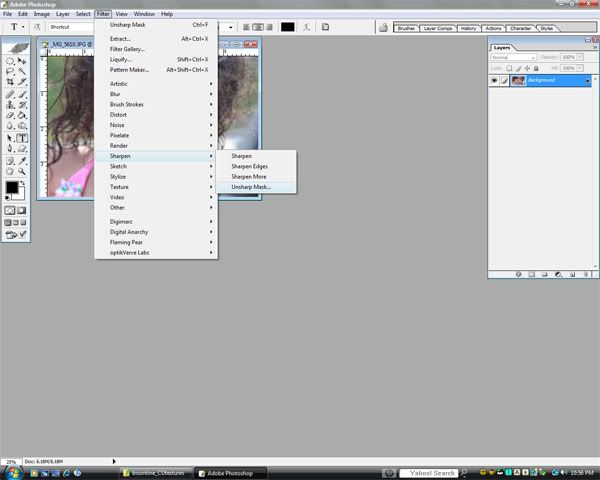Expand the Distort filter submenu

pyautogui.click(x=156, y=115)
